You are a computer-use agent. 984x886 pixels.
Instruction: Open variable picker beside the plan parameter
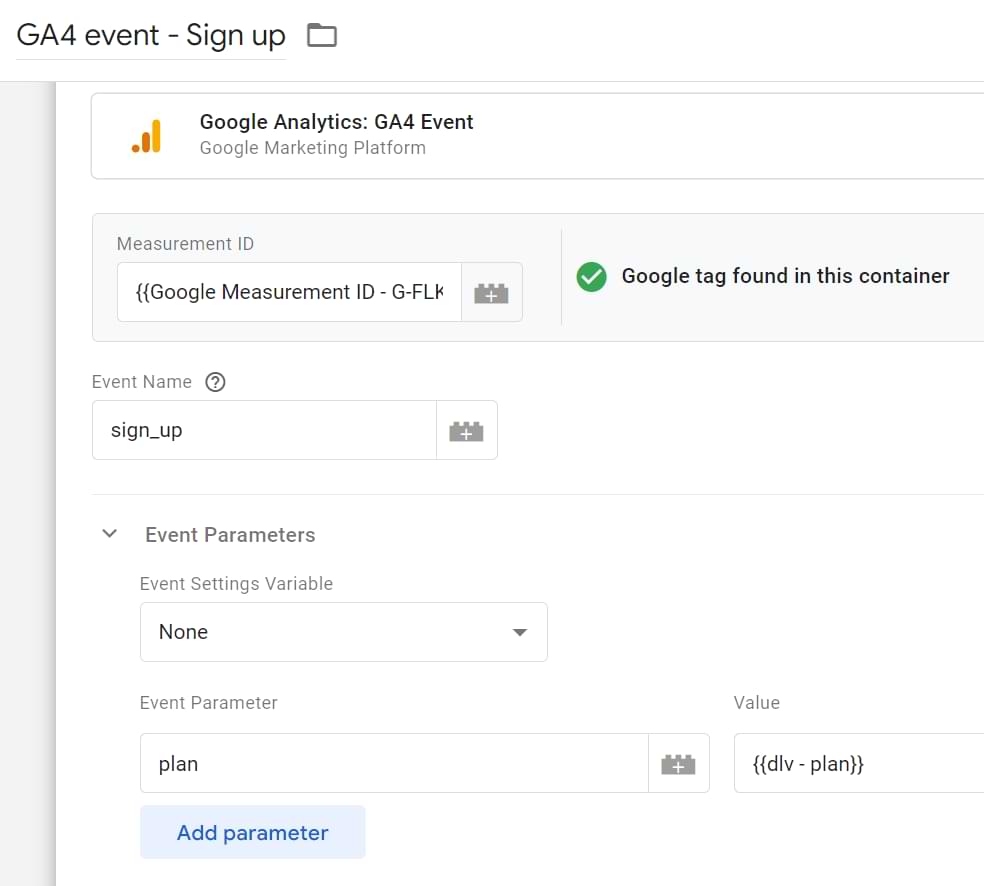pyautogui.click(x=678, y=764)
